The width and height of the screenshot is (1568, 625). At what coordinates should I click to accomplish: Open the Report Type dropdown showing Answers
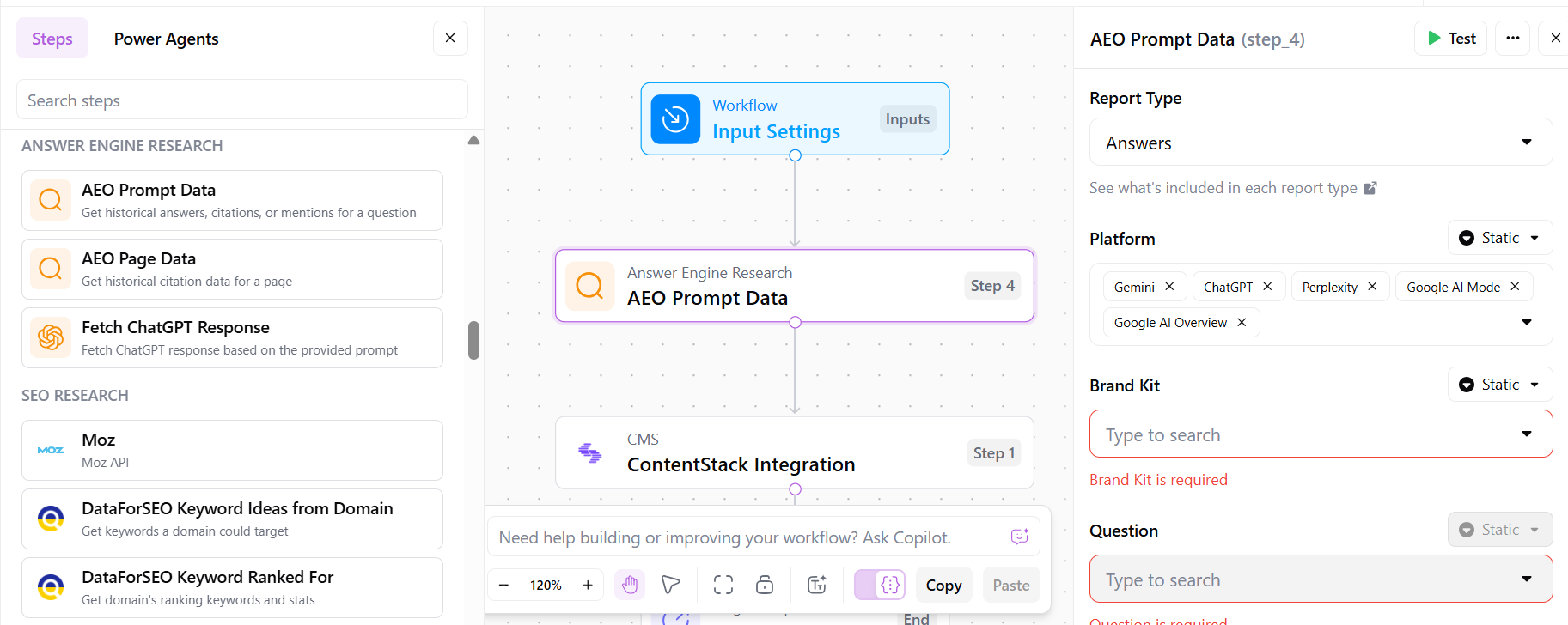tap(1320, 143)
